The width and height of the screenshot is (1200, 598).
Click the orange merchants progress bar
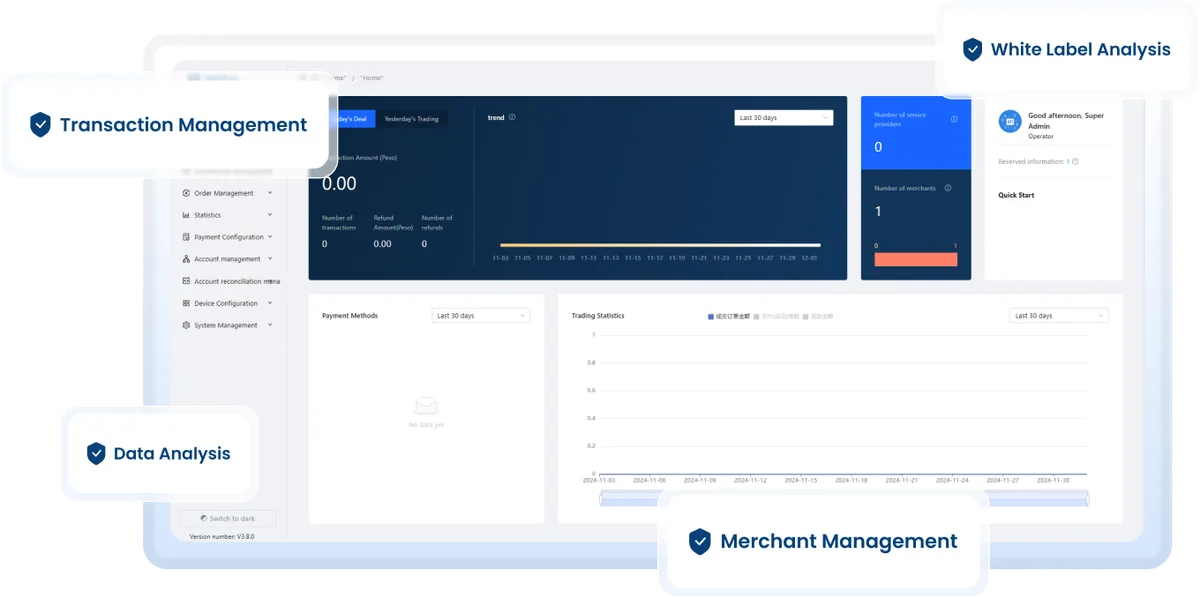point(916,259)
